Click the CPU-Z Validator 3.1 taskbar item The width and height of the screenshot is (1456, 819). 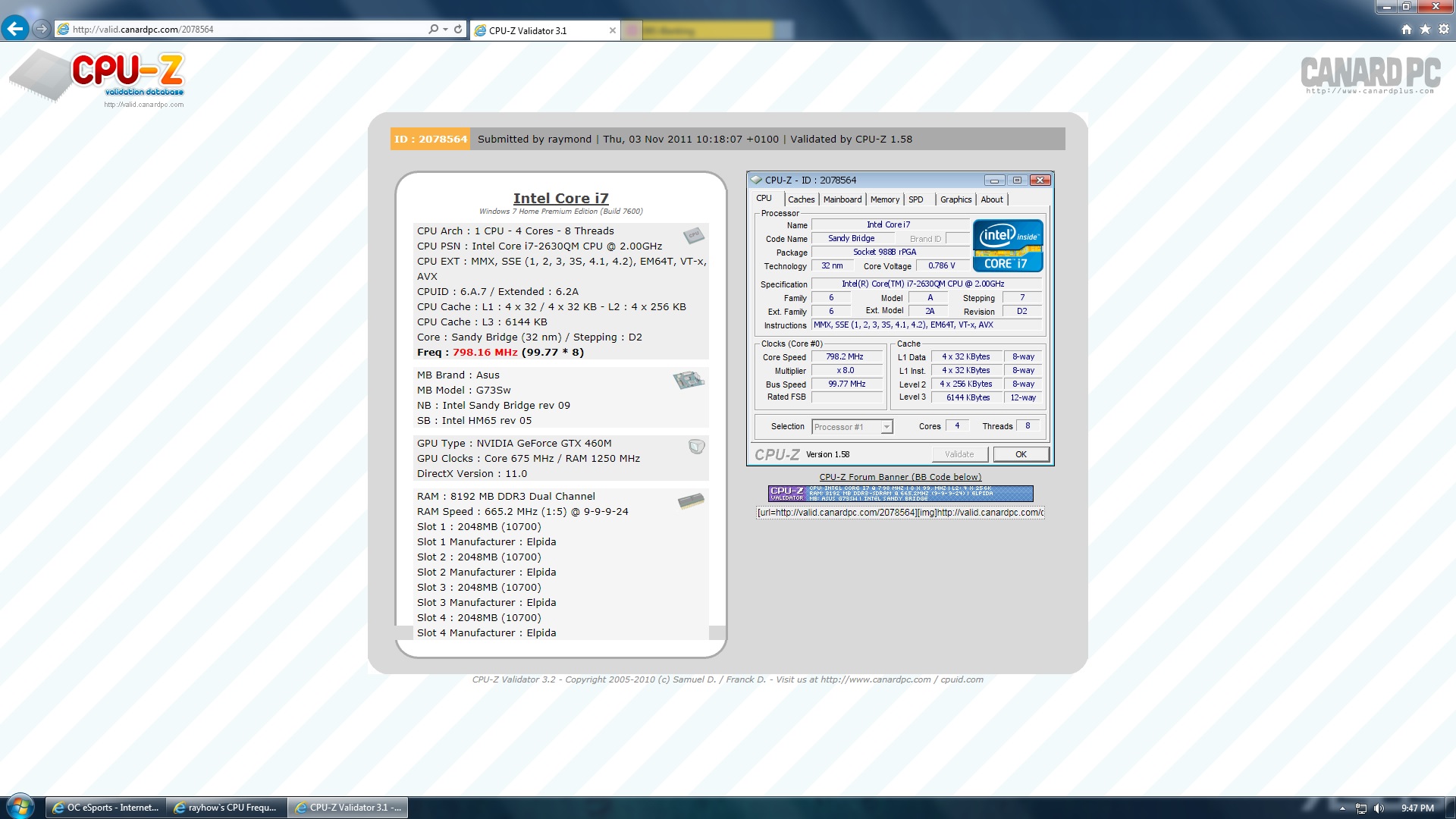348,808
